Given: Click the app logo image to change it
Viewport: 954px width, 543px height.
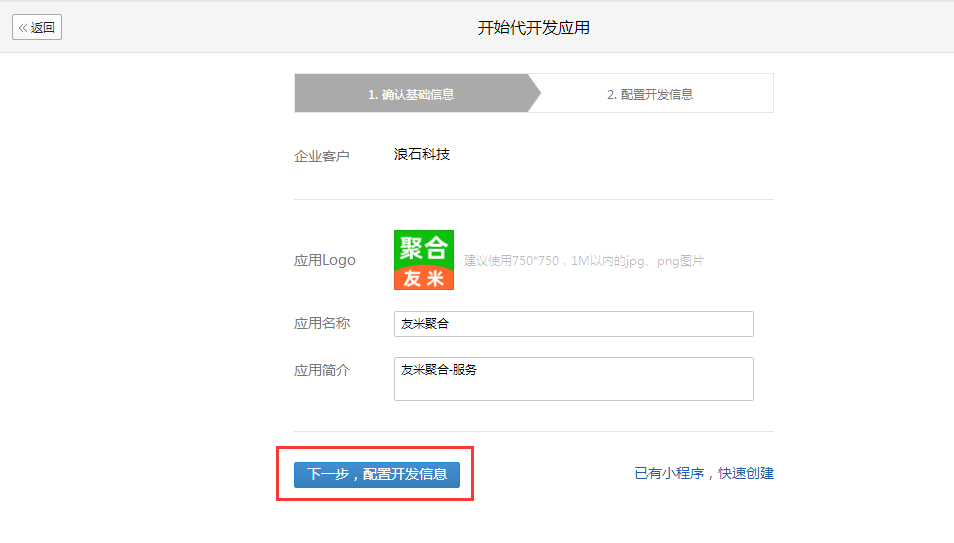Looking at the screenshot, I should coord(424,260).
